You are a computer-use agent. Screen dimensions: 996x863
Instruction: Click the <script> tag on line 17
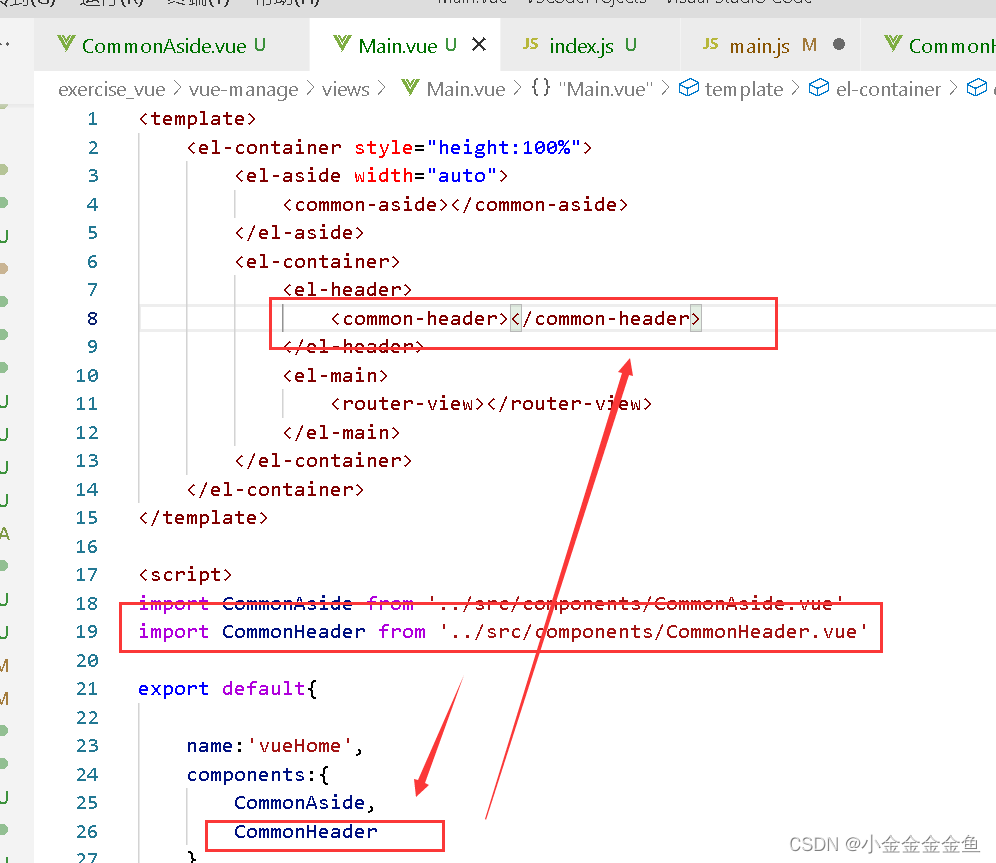coord(185,575)
